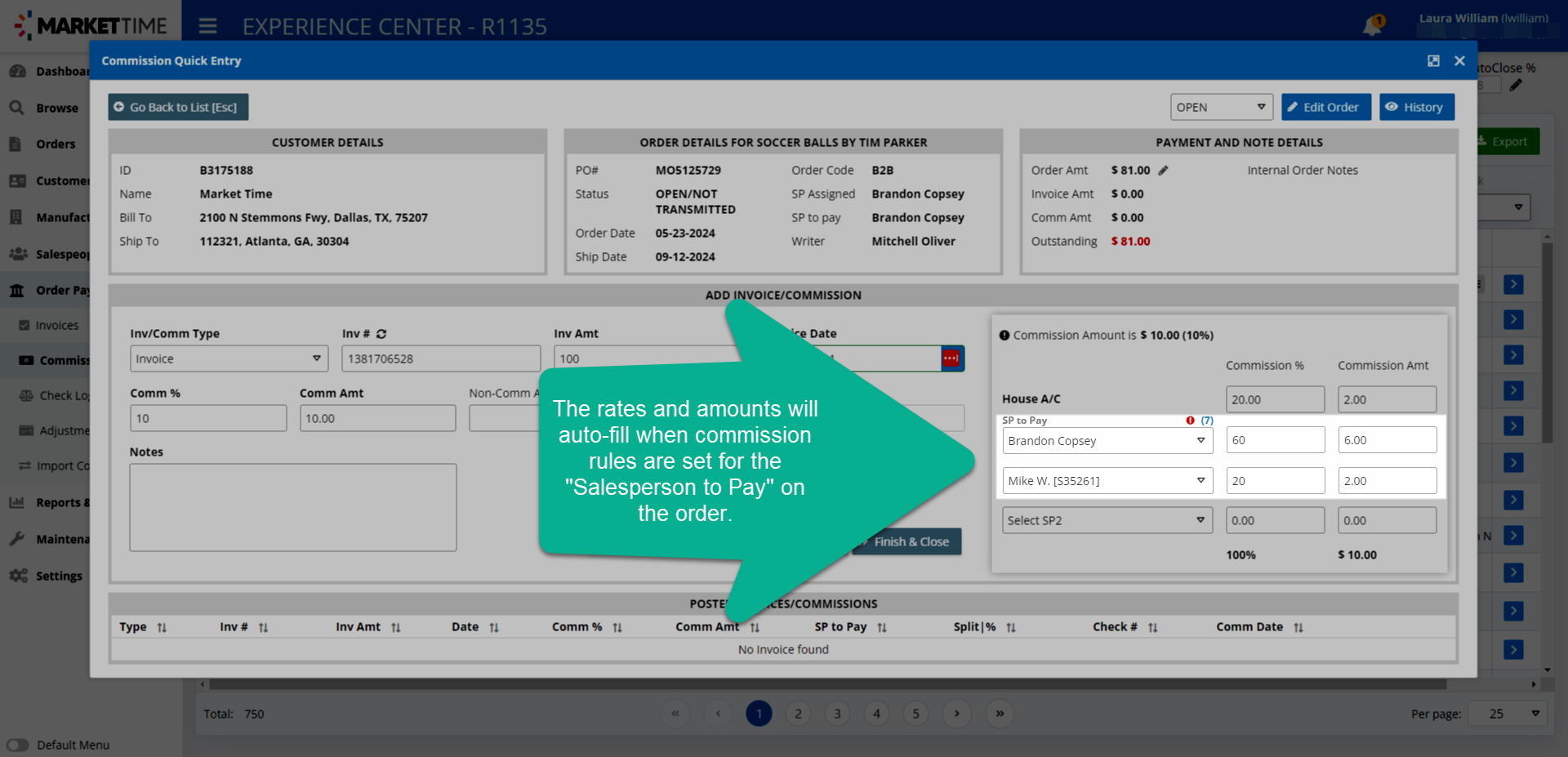
Task: Click the outstanding amount $ 81.00
Action: click(1130, 242)
